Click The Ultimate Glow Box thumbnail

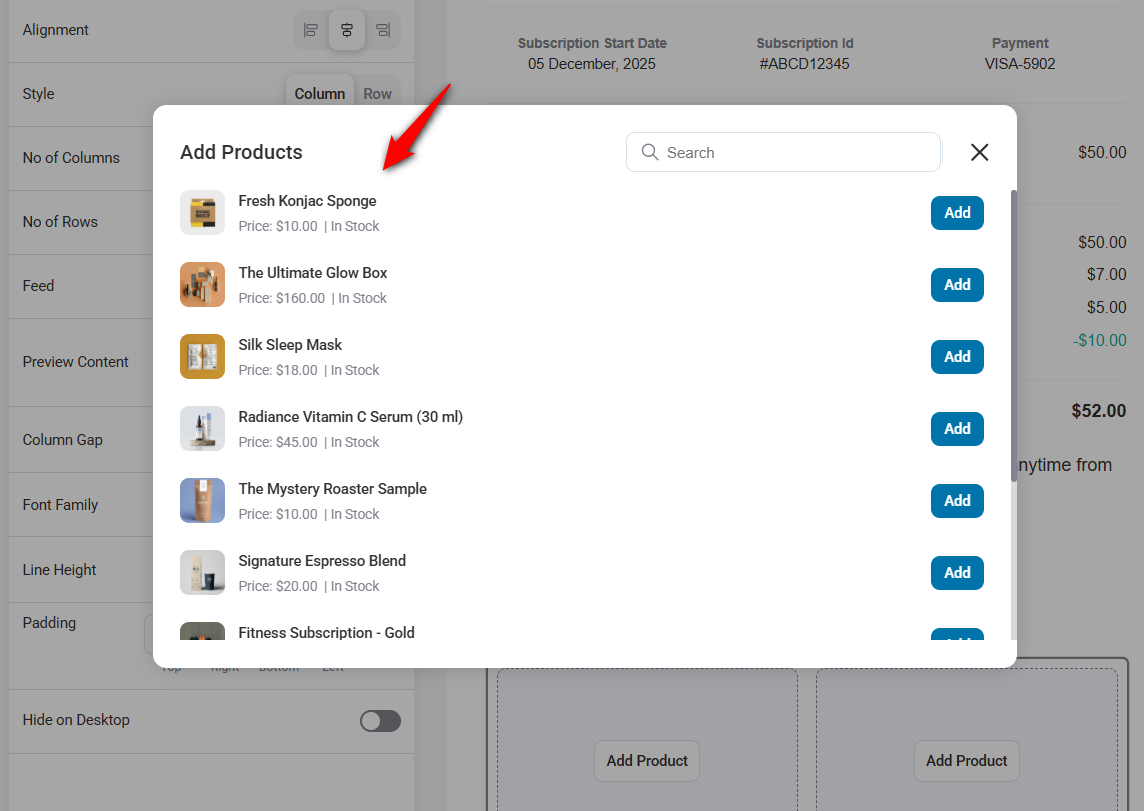[x=202, y=284]
